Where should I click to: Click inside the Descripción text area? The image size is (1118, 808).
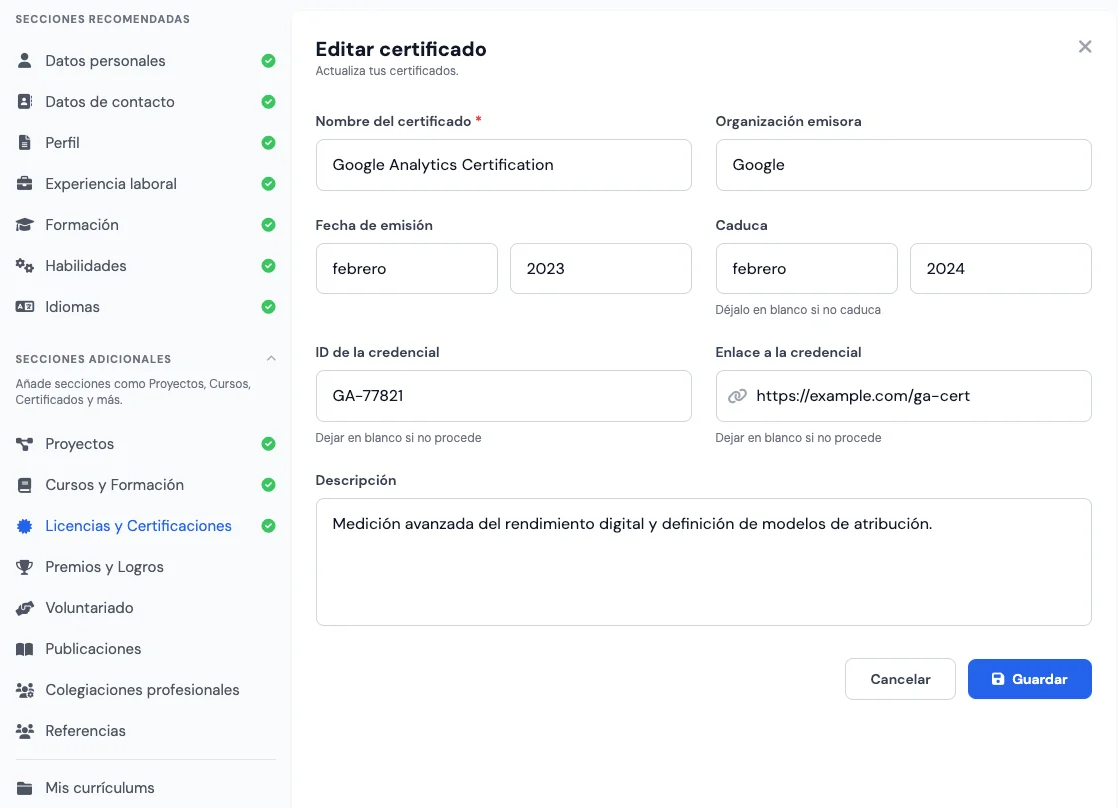pos(704,562)
